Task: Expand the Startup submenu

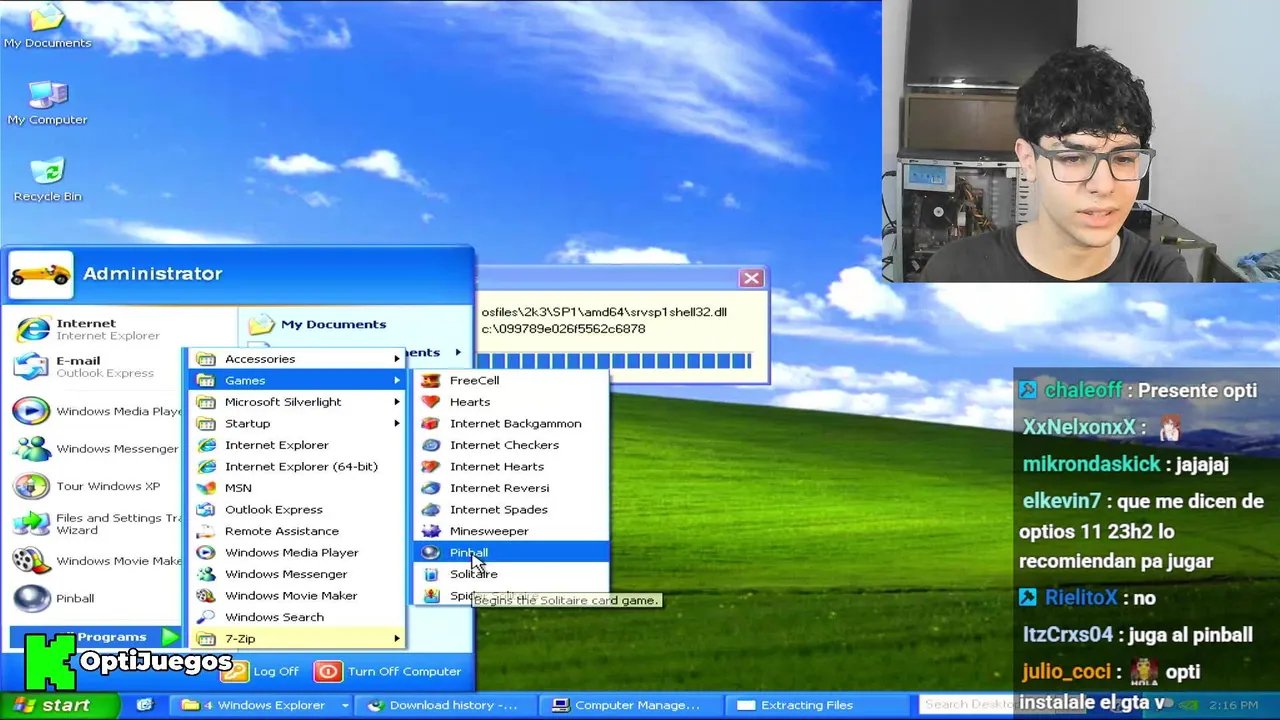Action: 298,423
